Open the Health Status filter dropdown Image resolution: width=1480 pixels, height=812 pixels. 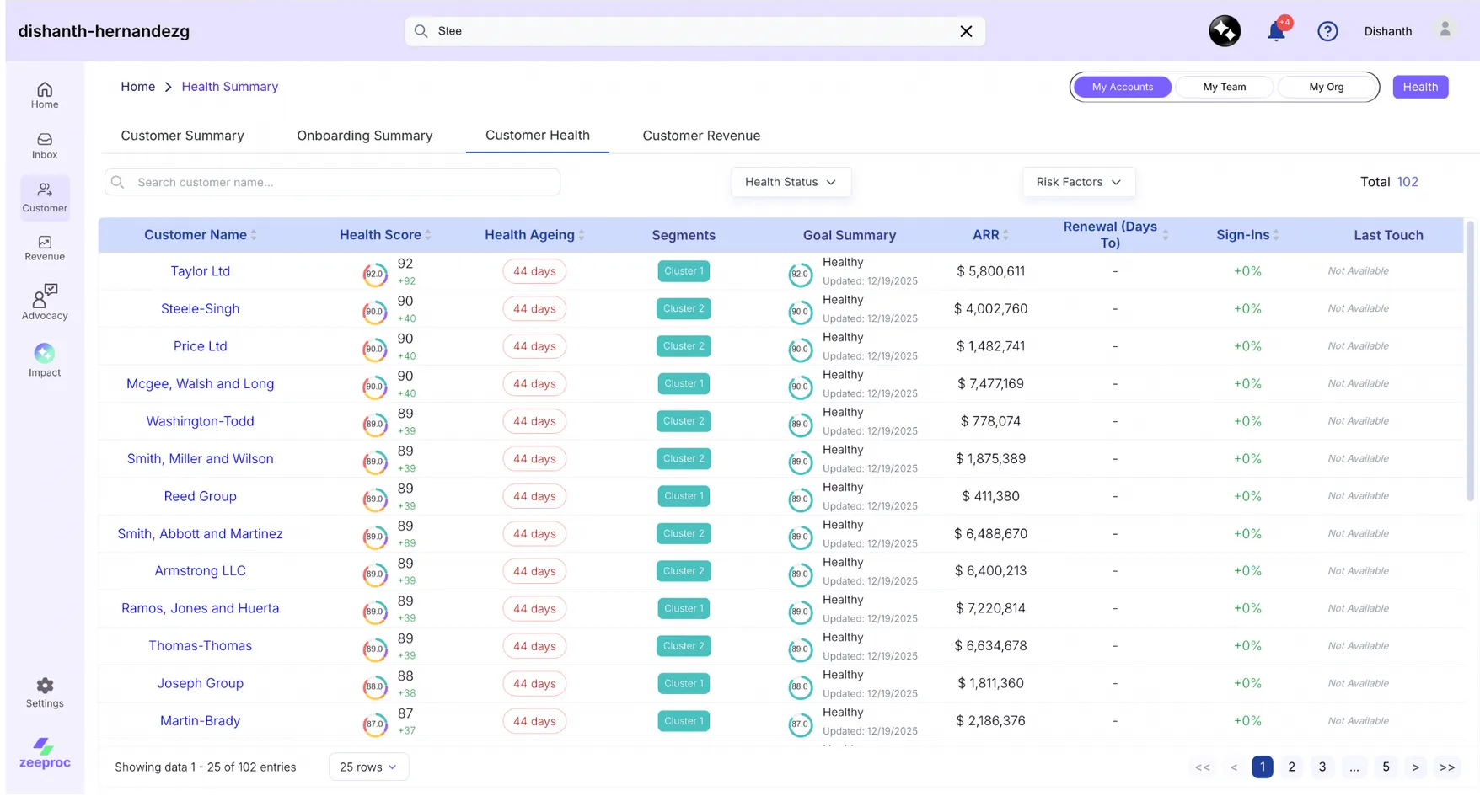[x=790, y=182]
